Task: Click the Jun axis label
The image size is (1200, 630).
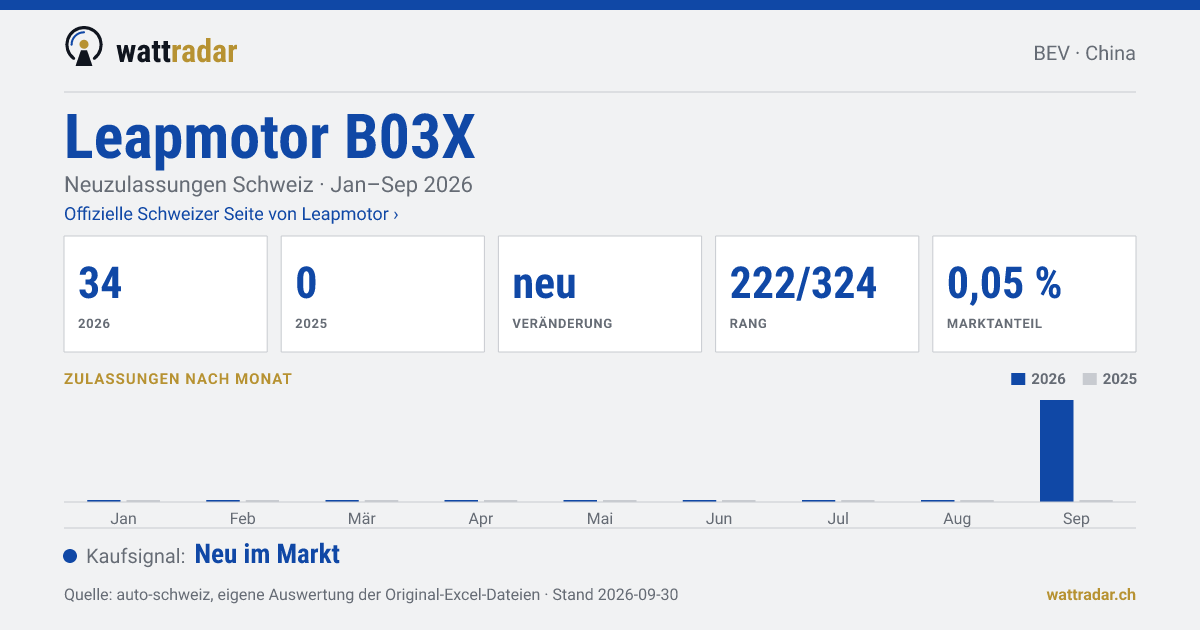Action: click(x=719, y=518)
